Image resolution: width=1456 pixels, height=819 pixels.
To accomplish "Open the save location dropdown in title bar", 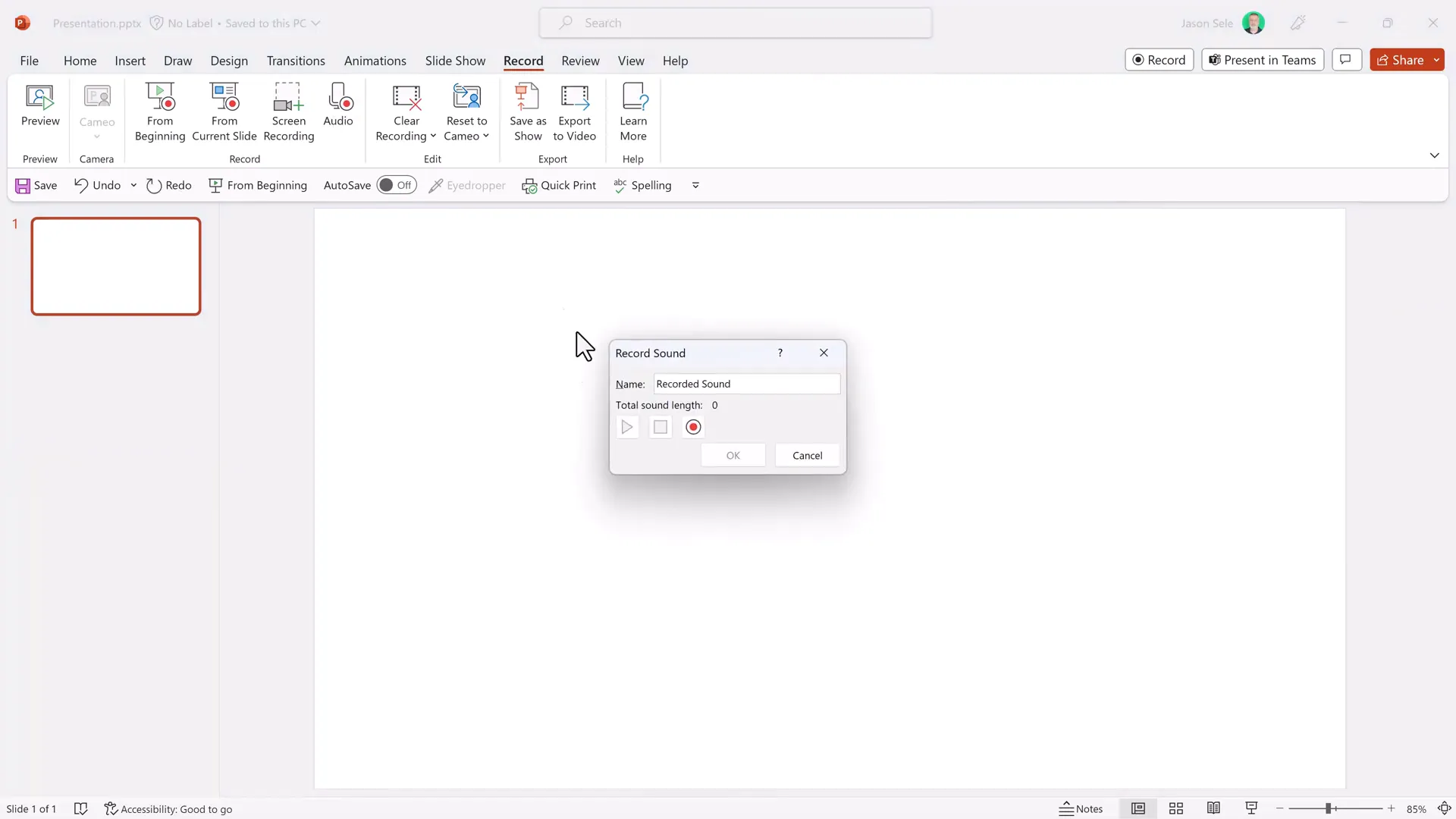I will pyautogui.click(x=315, y=24).
